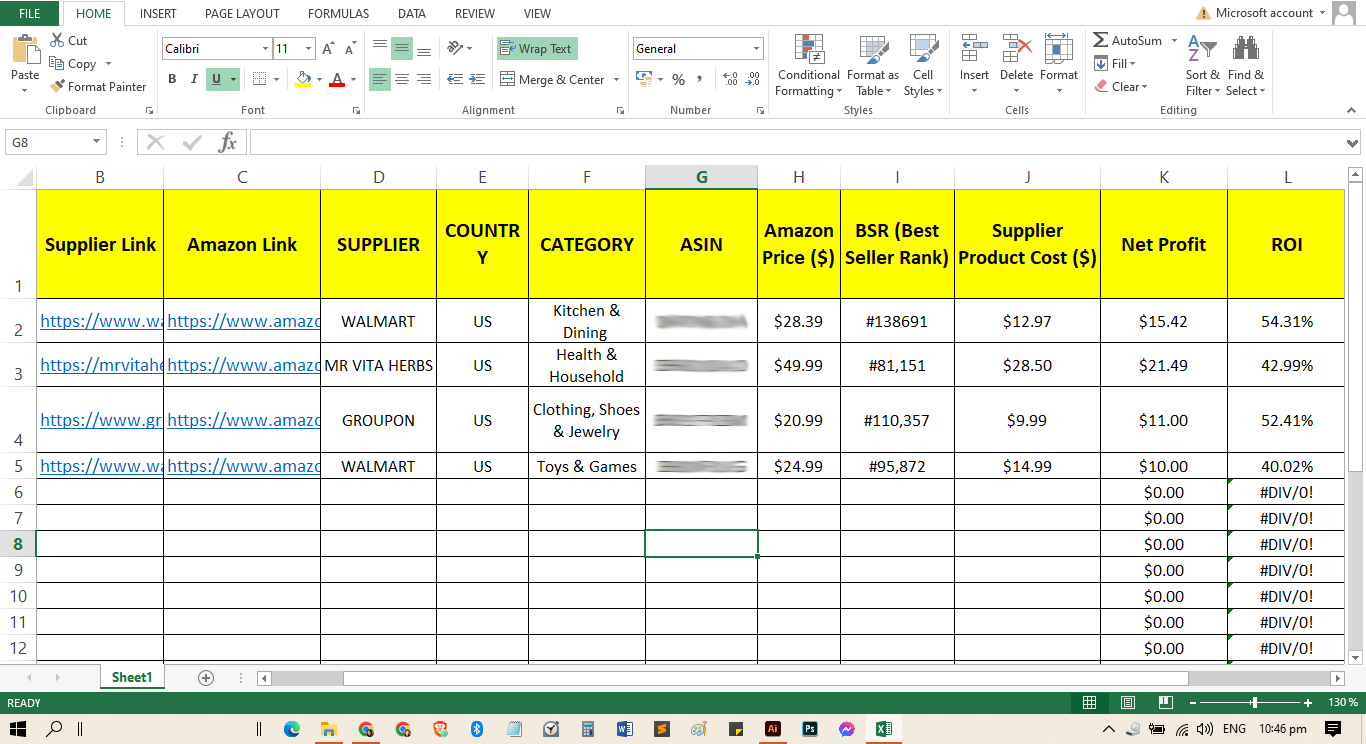Open the Walmart supplier link in row 2
This screenshot has width=1366, height=744.
click(x=101, y=321)
